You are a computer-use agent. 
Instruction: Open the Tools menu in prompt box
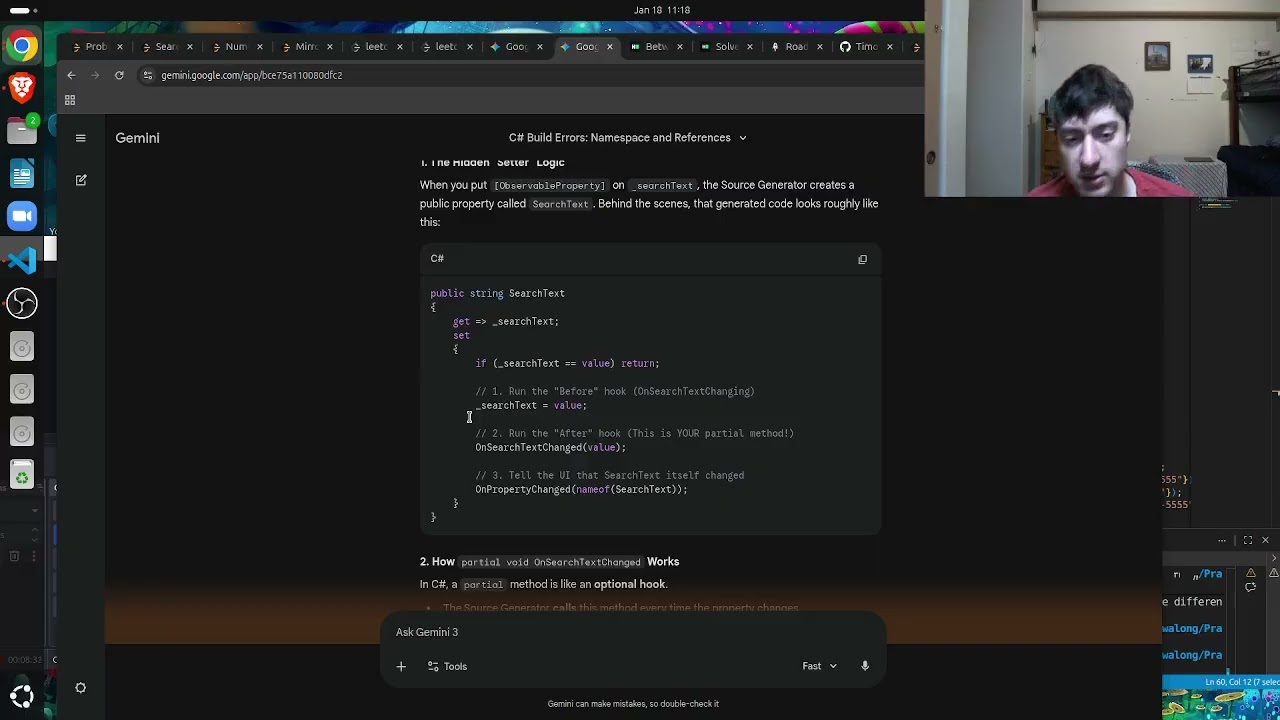447,666
